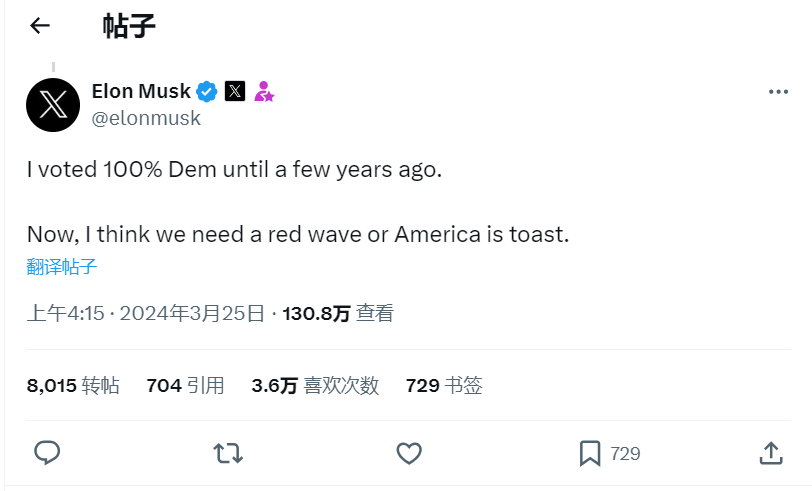This screenshot has width=812, height=491.
Task: Click the purple subscription star badge
Action: coord(264,92)
